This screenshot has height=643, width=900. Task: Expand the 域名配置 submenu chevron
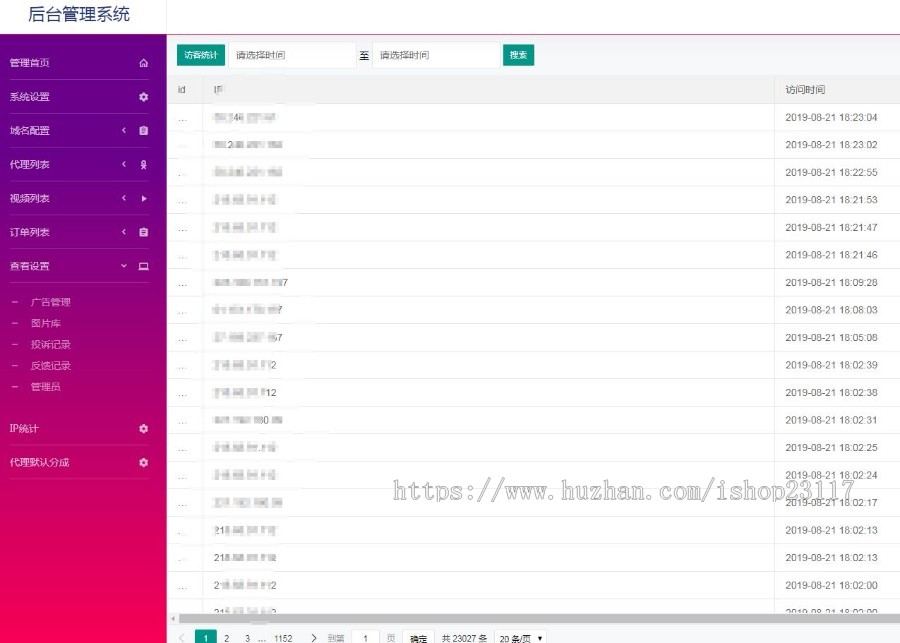coord(124,130)
